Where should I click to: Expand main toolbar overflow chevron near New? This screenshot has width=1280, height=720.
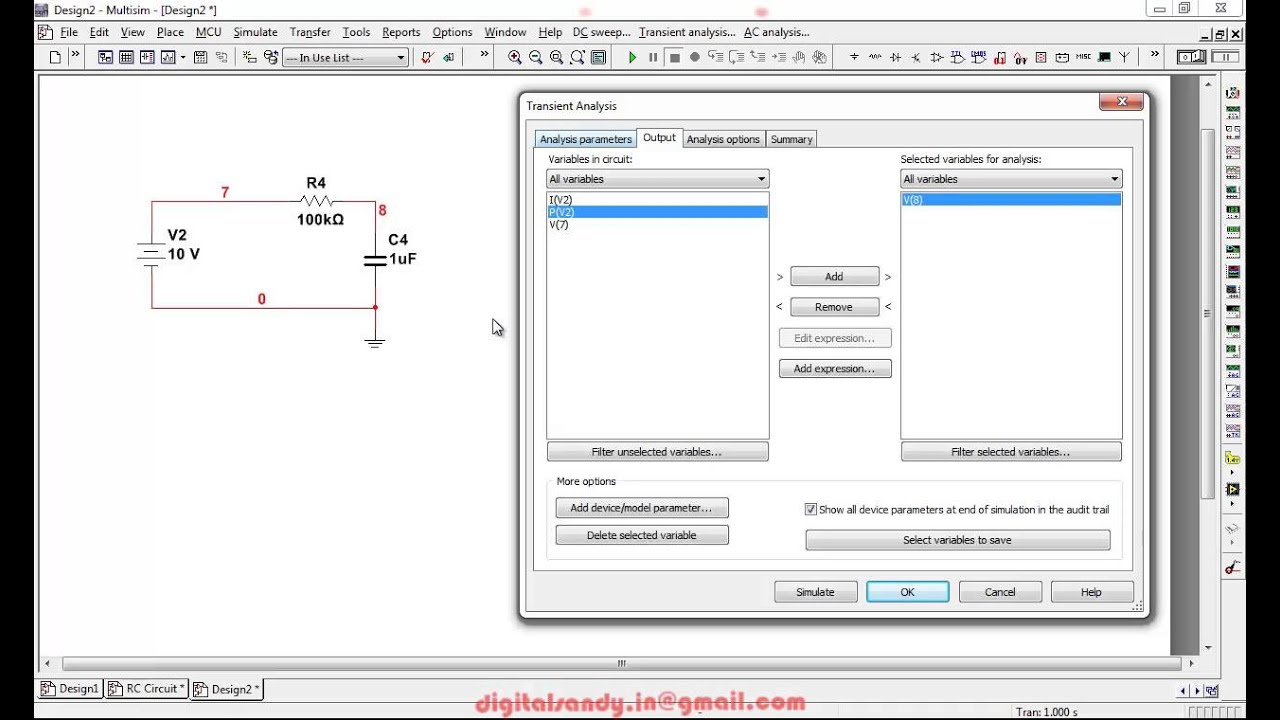click(75, 56)
